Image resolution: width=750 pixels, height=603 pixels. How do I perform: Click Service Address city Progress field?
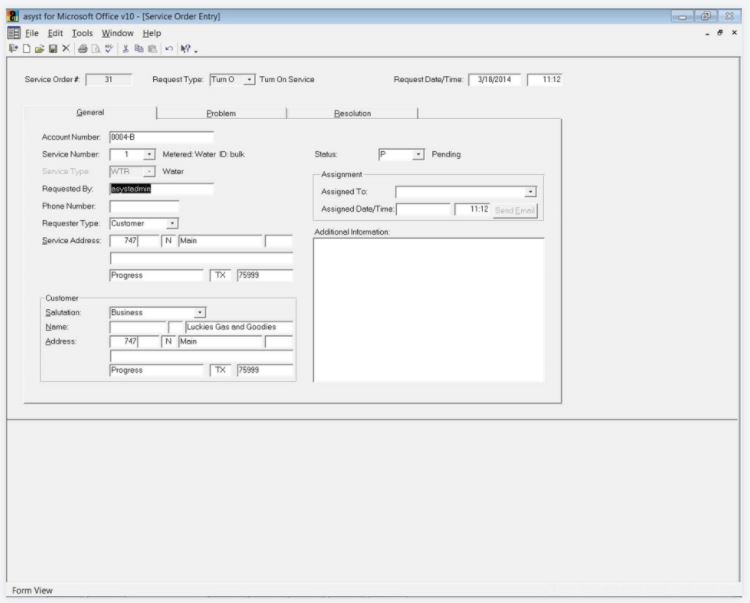156,275
